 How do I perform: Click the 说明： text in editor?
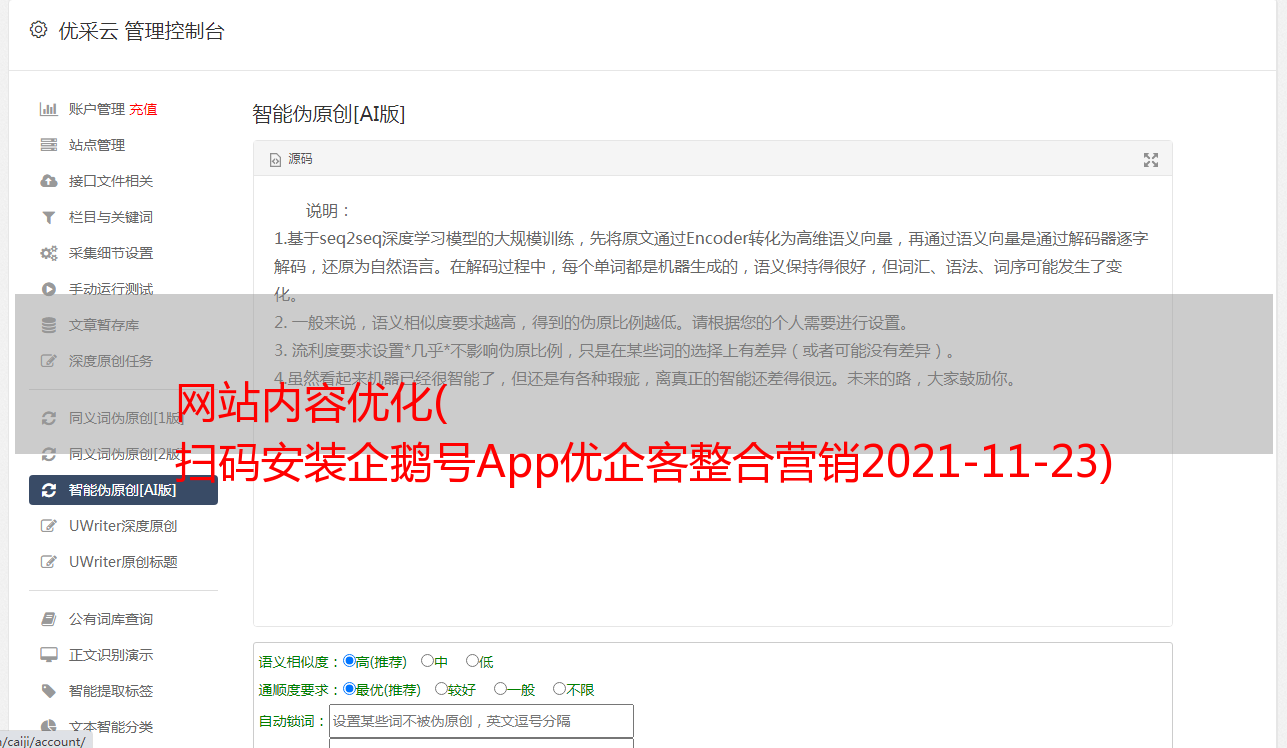click(x=329, y=211)
